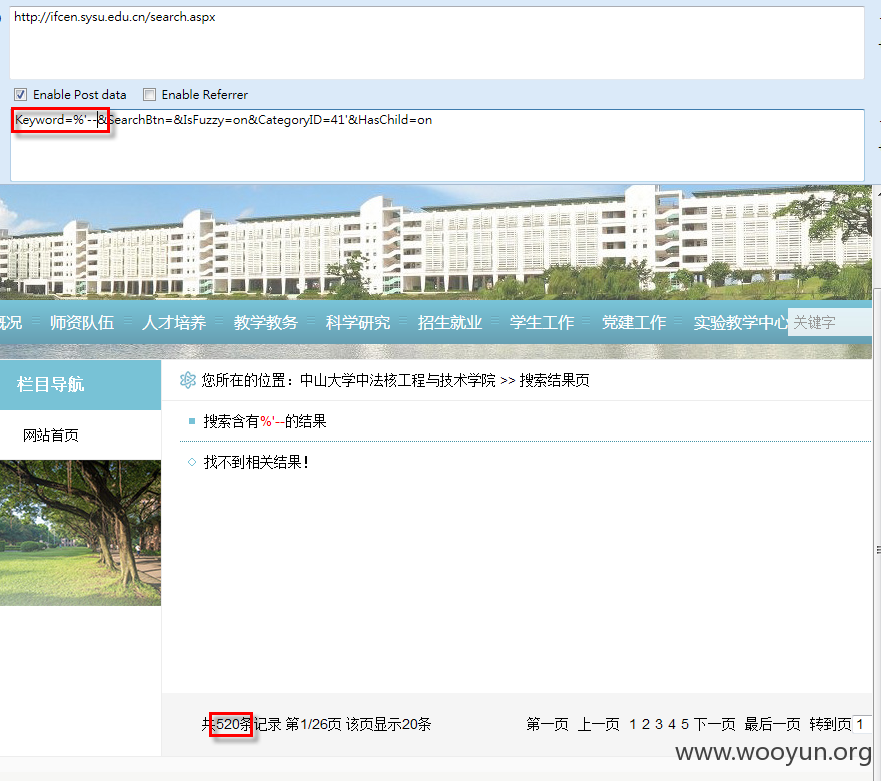The image size is (881, 781).
Task: Enable the Enable Referrer checkbox
Action: pyautogui.click(x=149, y=94)
